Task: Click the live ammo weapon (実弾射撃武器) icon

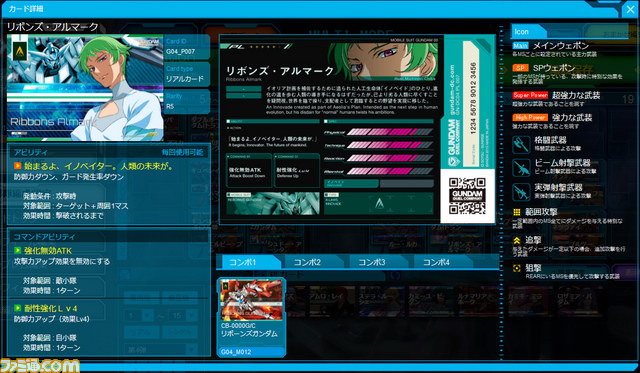Action: [521, 192]
